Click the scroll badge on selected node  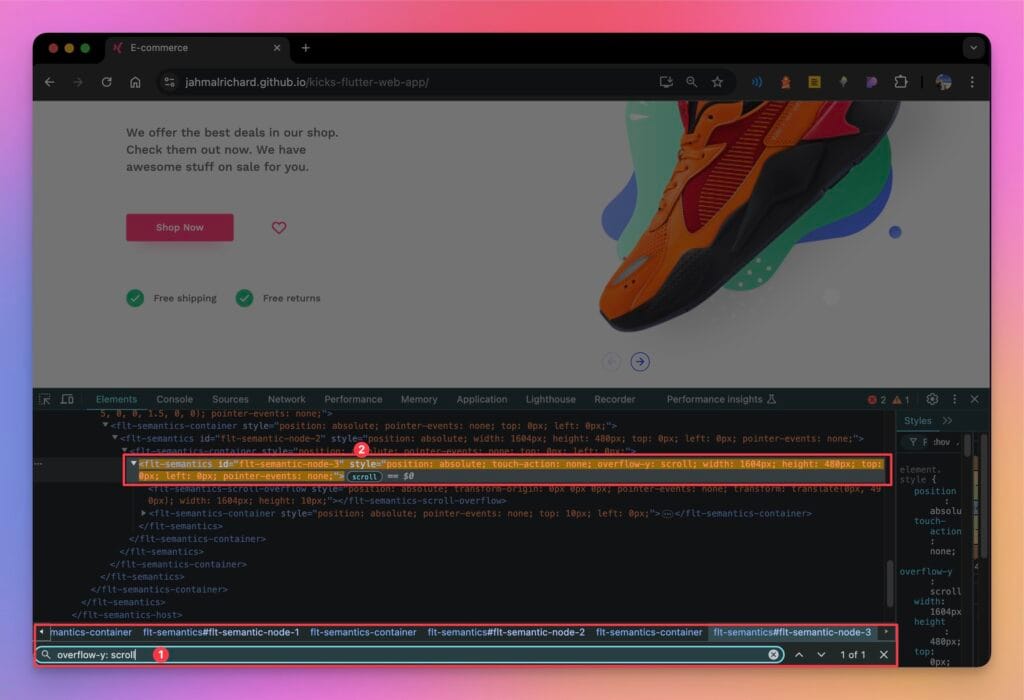pyautogui.click(x=364, y=476)
